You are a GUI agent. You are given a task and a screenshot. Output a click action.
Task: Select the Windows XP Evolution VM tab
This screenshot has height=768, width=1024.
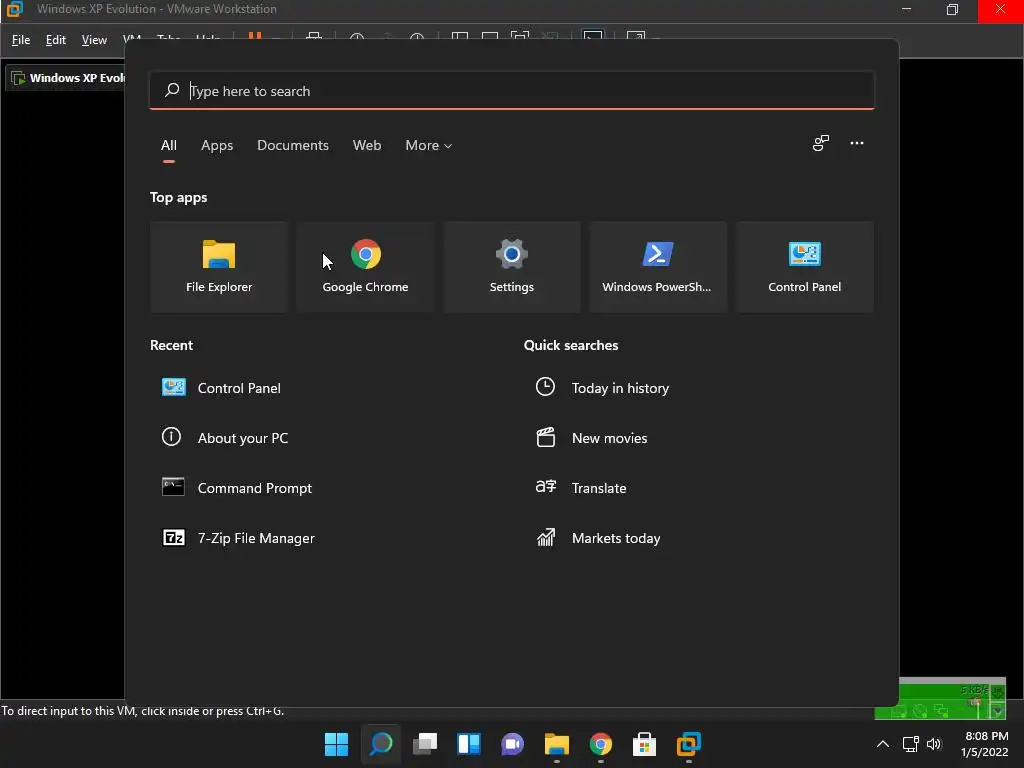tap(67, 78)
